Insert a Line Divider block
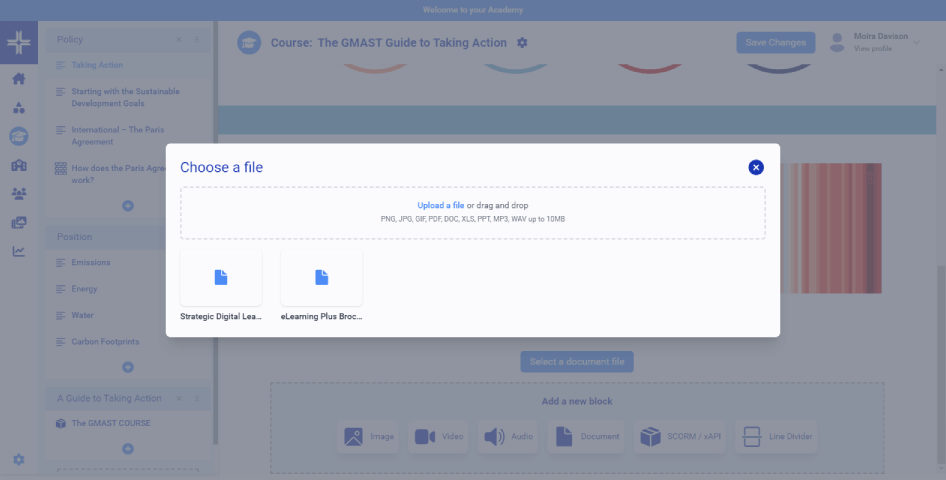 (776, 437)
